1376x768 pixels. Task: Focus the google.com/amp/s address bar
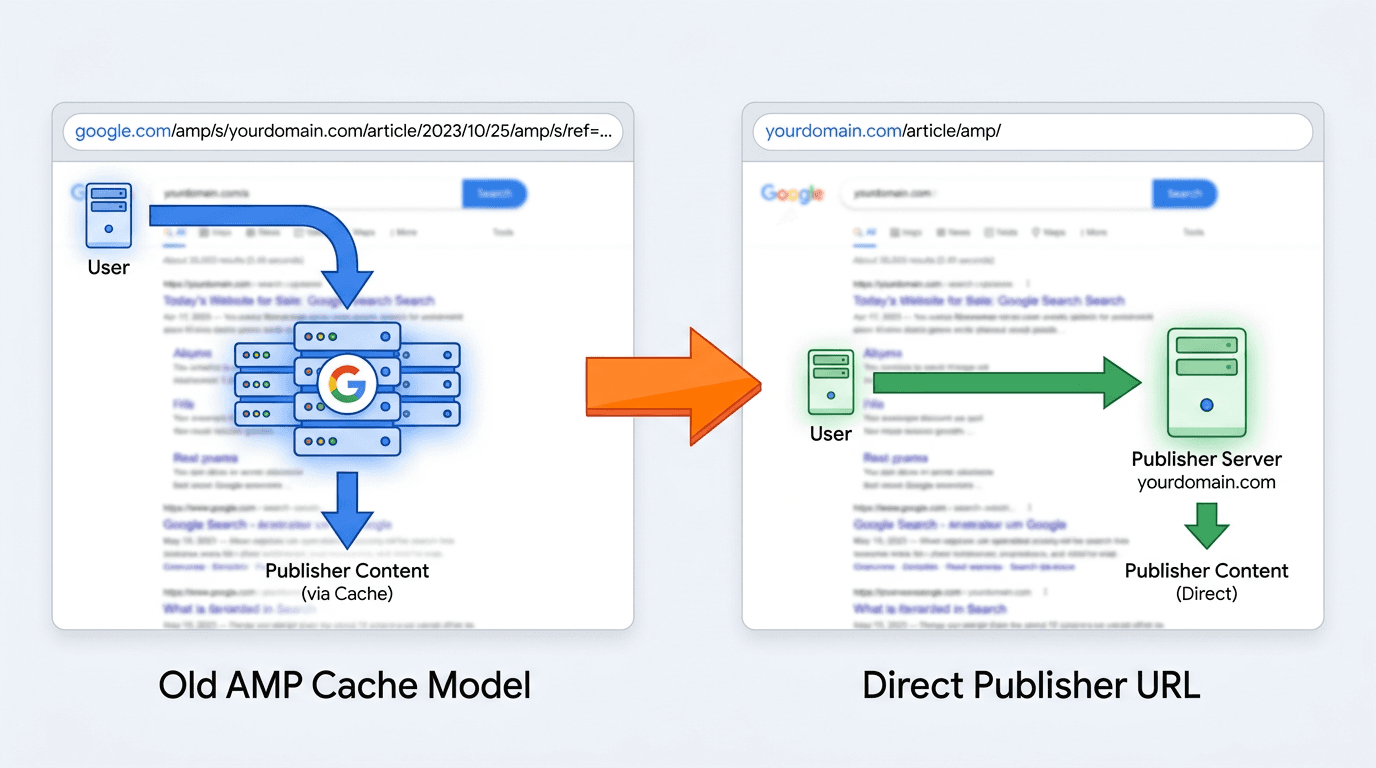point(342,132)
